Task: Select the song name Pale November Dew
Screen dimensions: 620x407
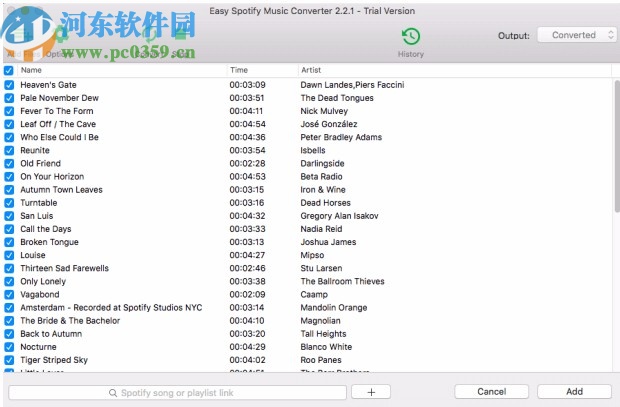Action: pyautogui.click(x=59, y=98)
